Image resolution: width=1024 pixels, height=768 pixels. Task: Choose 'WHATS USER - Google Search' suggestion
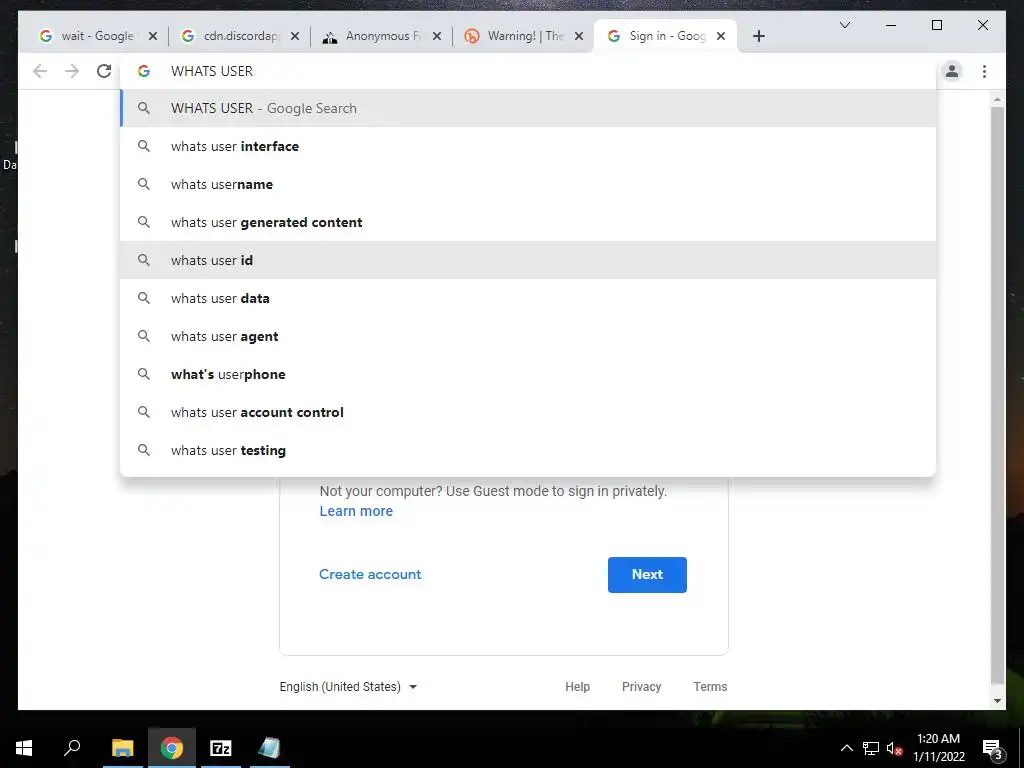[528, 108]
